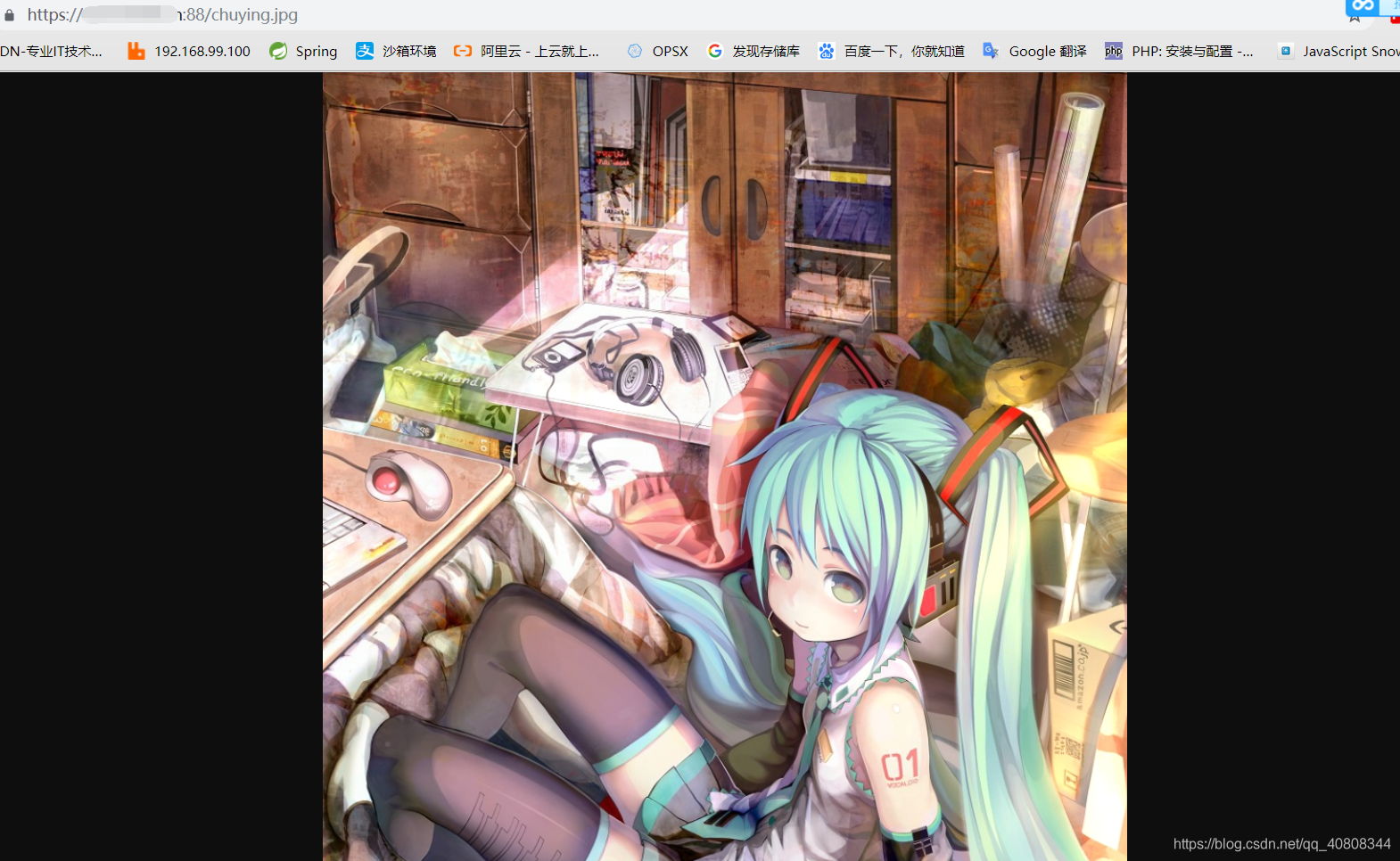
Task: Click the Alipay icon beside 沙箱环境
Action: click(x=365, y=51)
